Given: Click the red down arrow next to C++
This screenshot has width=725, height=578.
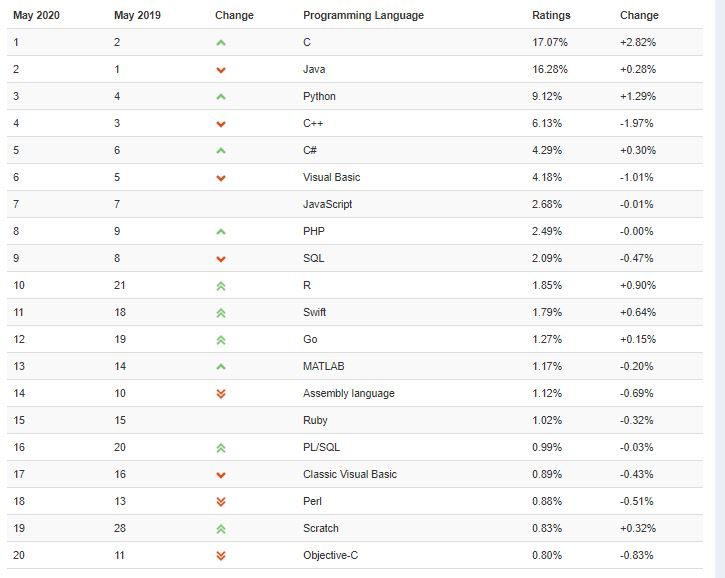Looking at the screenshot, I should (221, 124).
